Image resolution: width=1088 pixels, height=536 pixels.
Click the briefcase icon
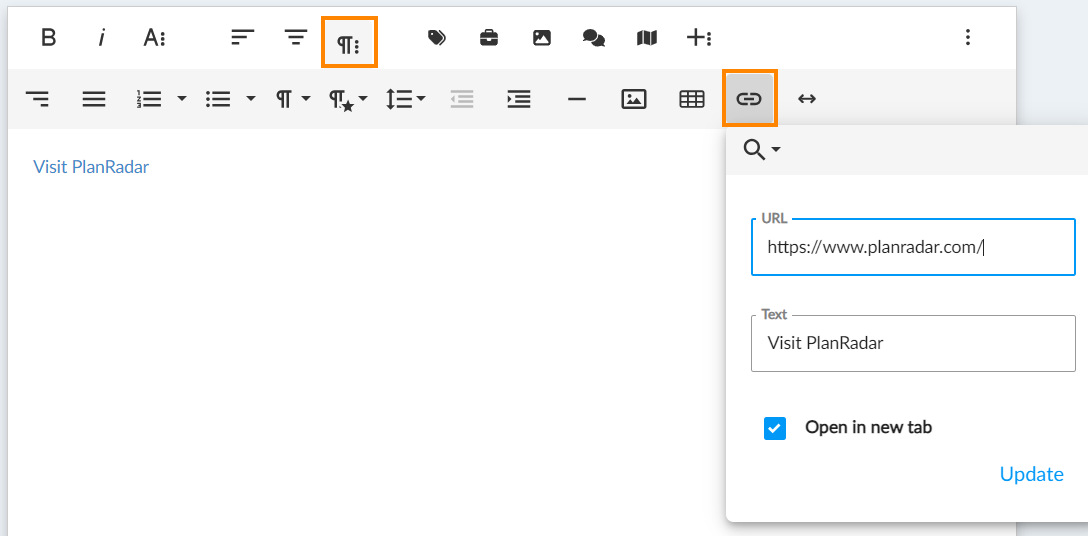coord(489,38)
